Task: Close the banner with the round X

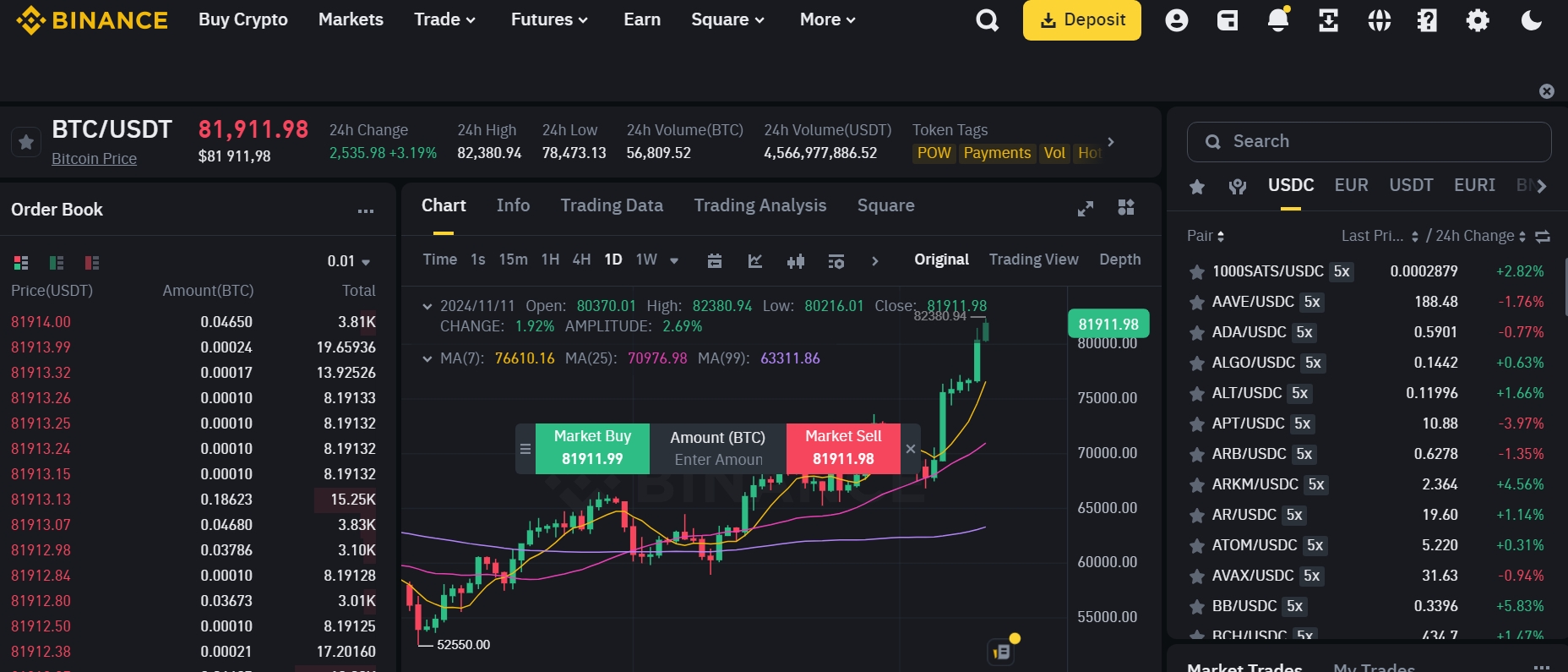Action: coord(1547,91)
